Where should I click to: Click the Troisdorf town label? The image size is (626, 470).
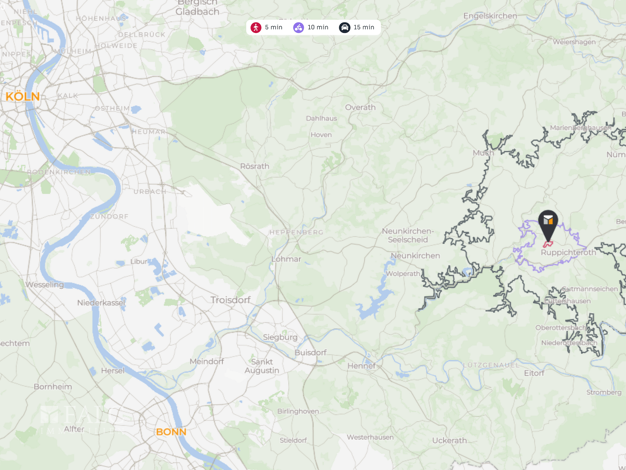[230, 300]
